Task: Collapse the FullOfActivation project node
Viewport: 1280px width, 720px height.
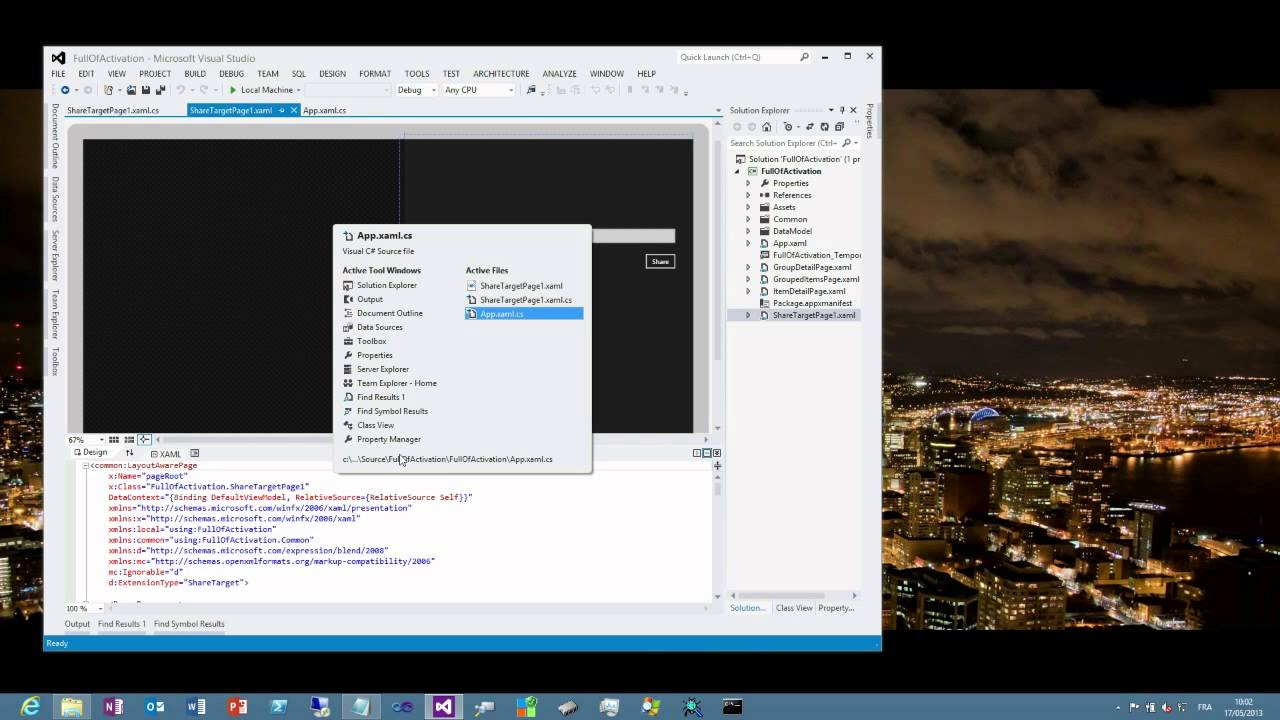Action: pos(738,171)
